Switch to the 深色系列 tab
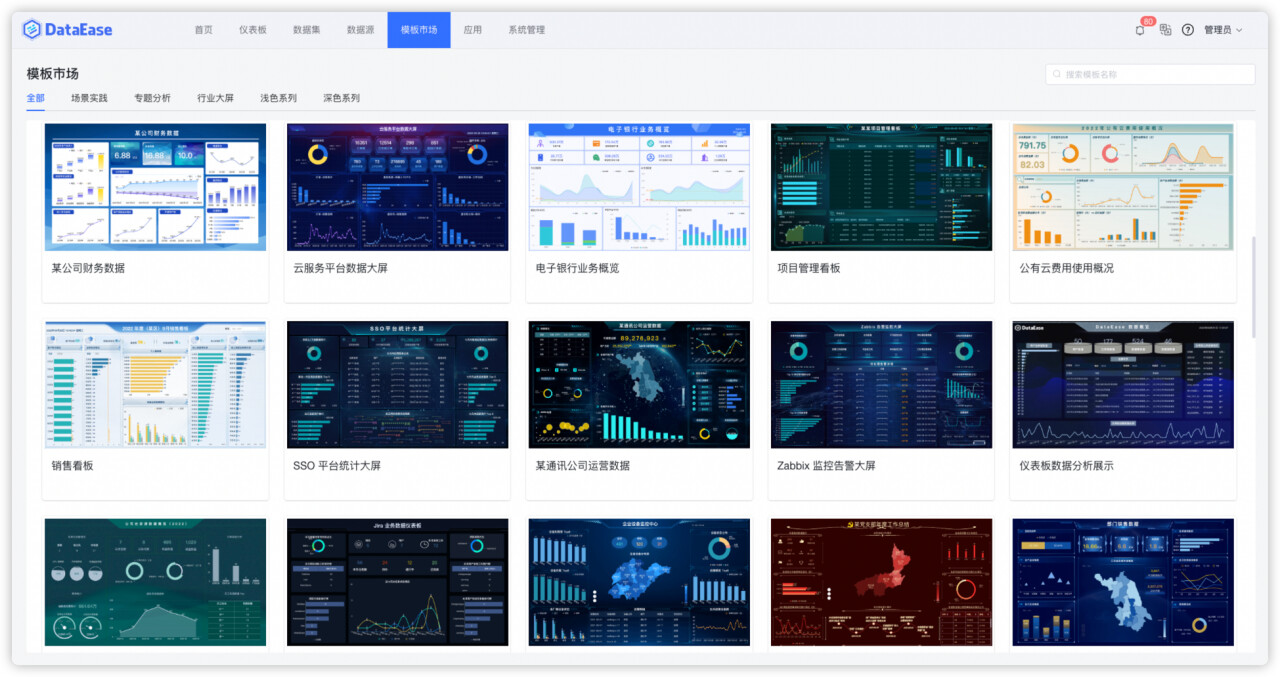 click(x=341, y=98)
